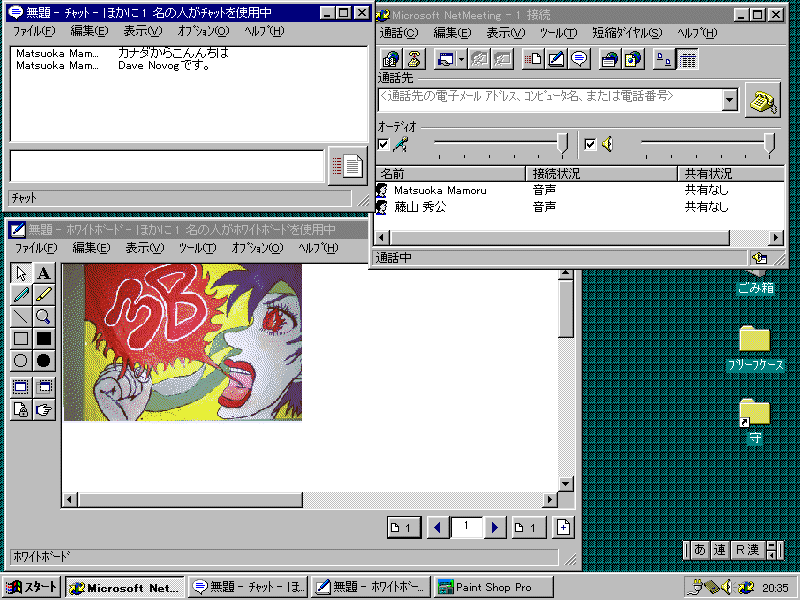Switch NetMeeting list to details view
Screen dimensions: 800x600
pos(687,60)
